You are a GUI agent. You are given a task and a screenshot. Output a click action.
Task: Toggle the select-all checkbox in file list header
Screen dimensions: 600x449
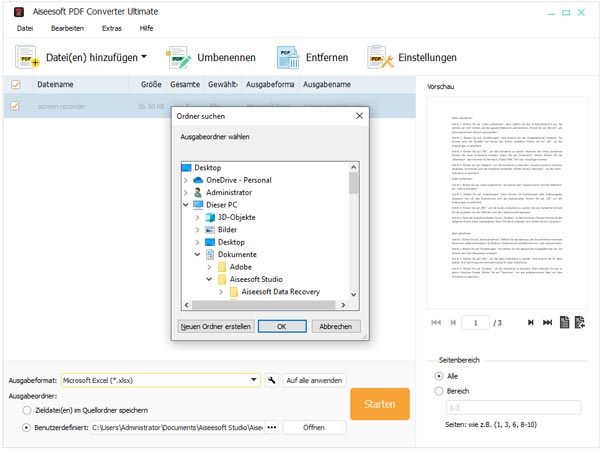click(x=15, y=85)
